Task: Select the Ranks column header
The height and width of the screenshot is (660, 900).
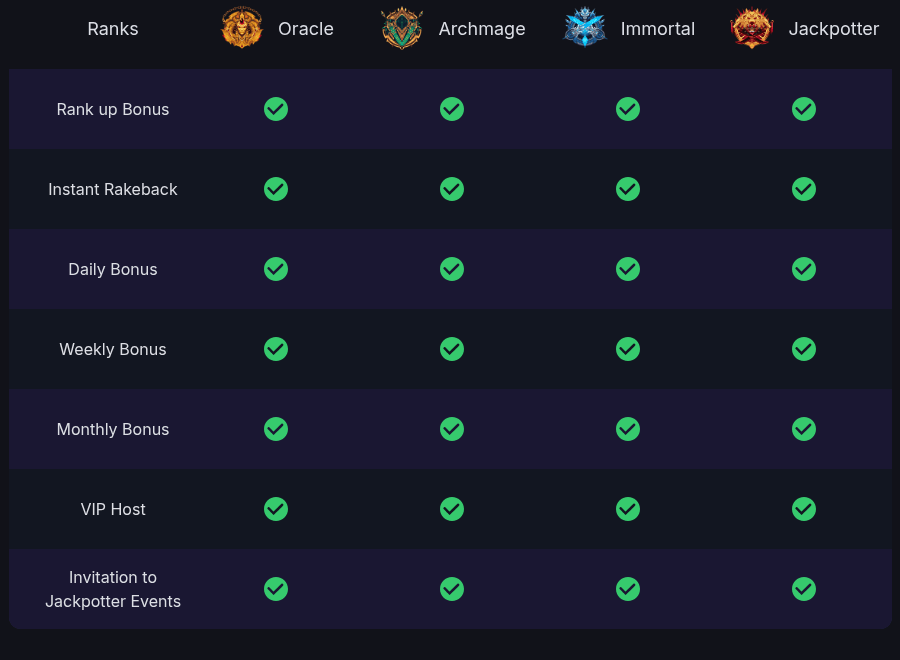Action: 113,29
